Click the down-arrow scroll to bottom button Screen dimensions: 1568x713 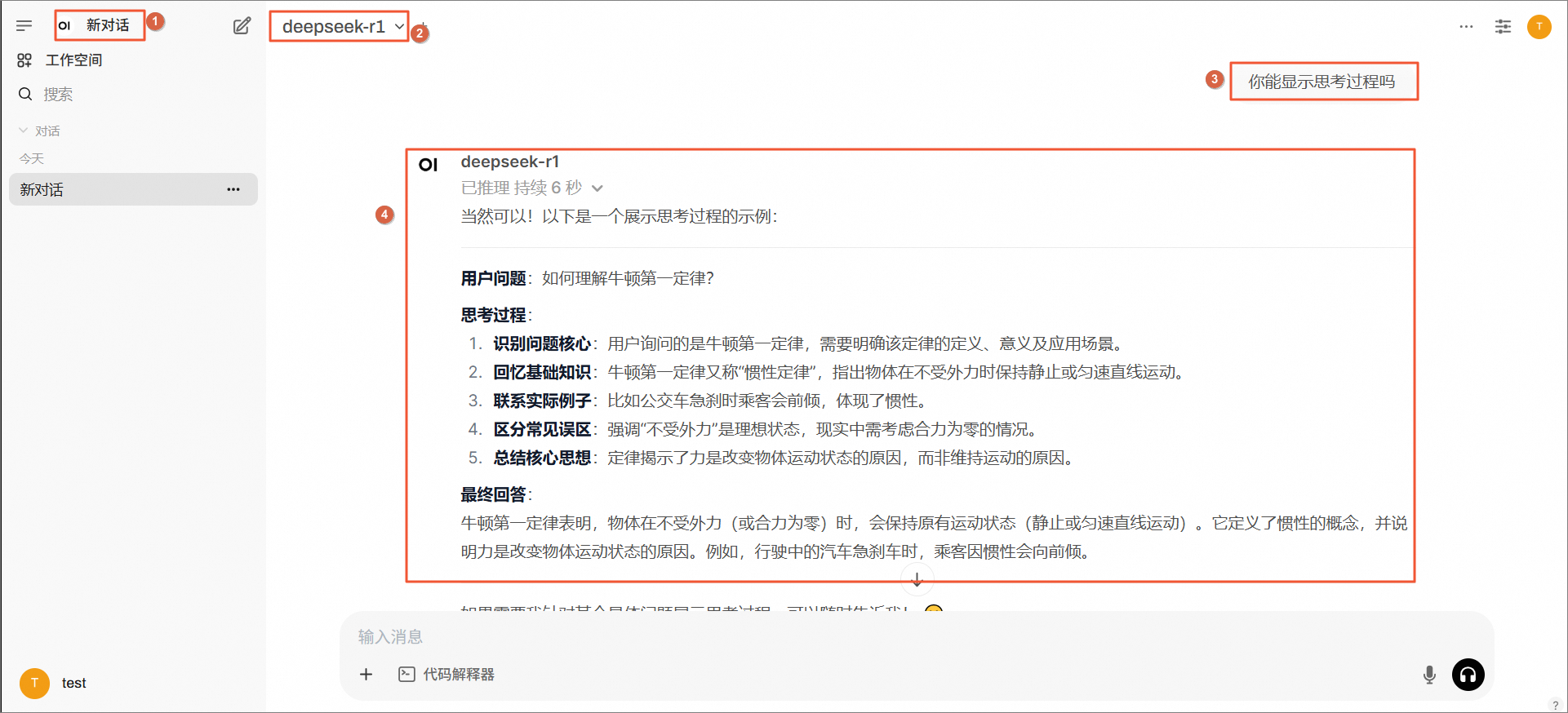point(917,579)
